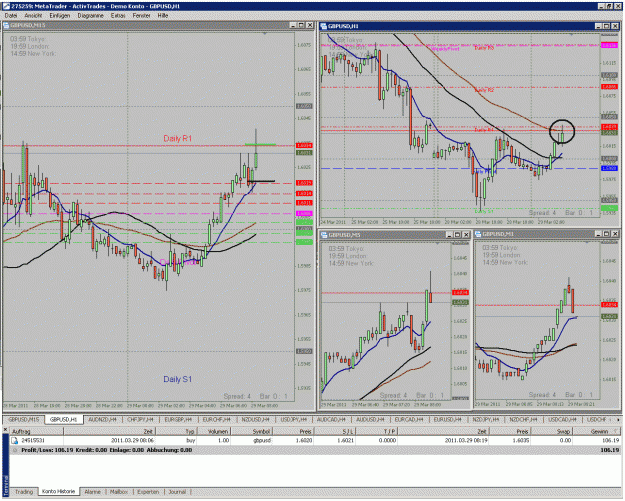Switch to the EURCAD,H4 chart tab
The width and height of the screenshot is (625, 501).
click(408, 420)
